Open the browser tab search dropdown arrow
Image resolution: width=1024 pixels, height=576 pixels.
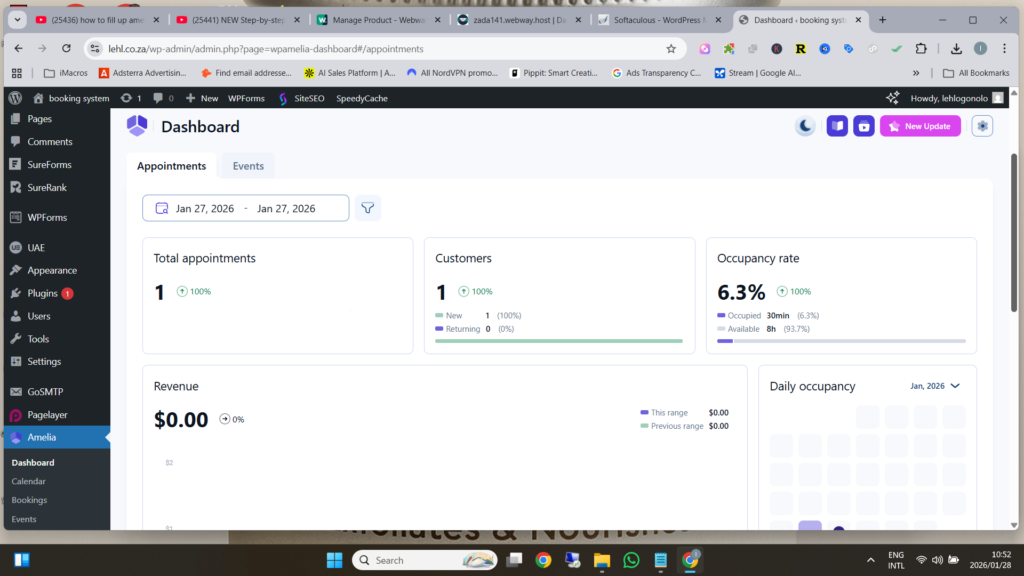tap(18, 20)
